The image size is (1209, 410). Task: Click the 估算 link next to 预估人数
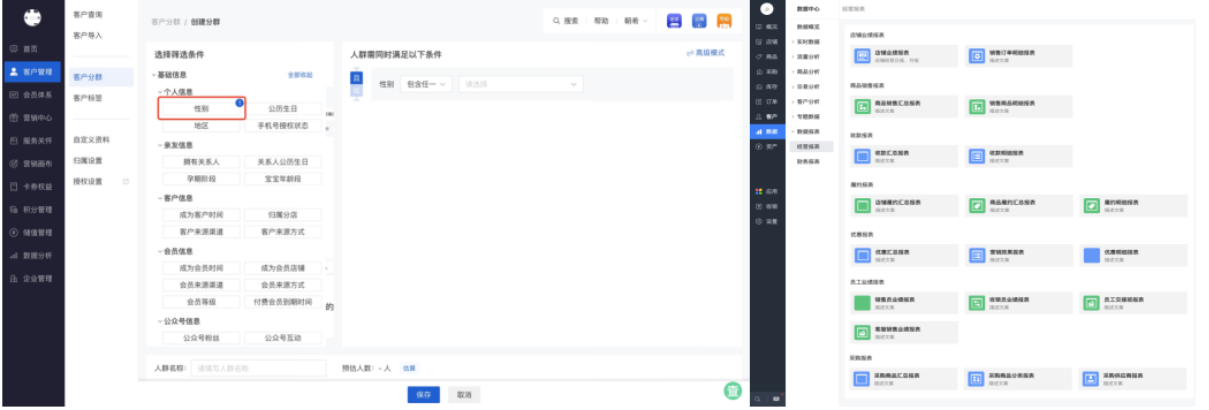409,368
